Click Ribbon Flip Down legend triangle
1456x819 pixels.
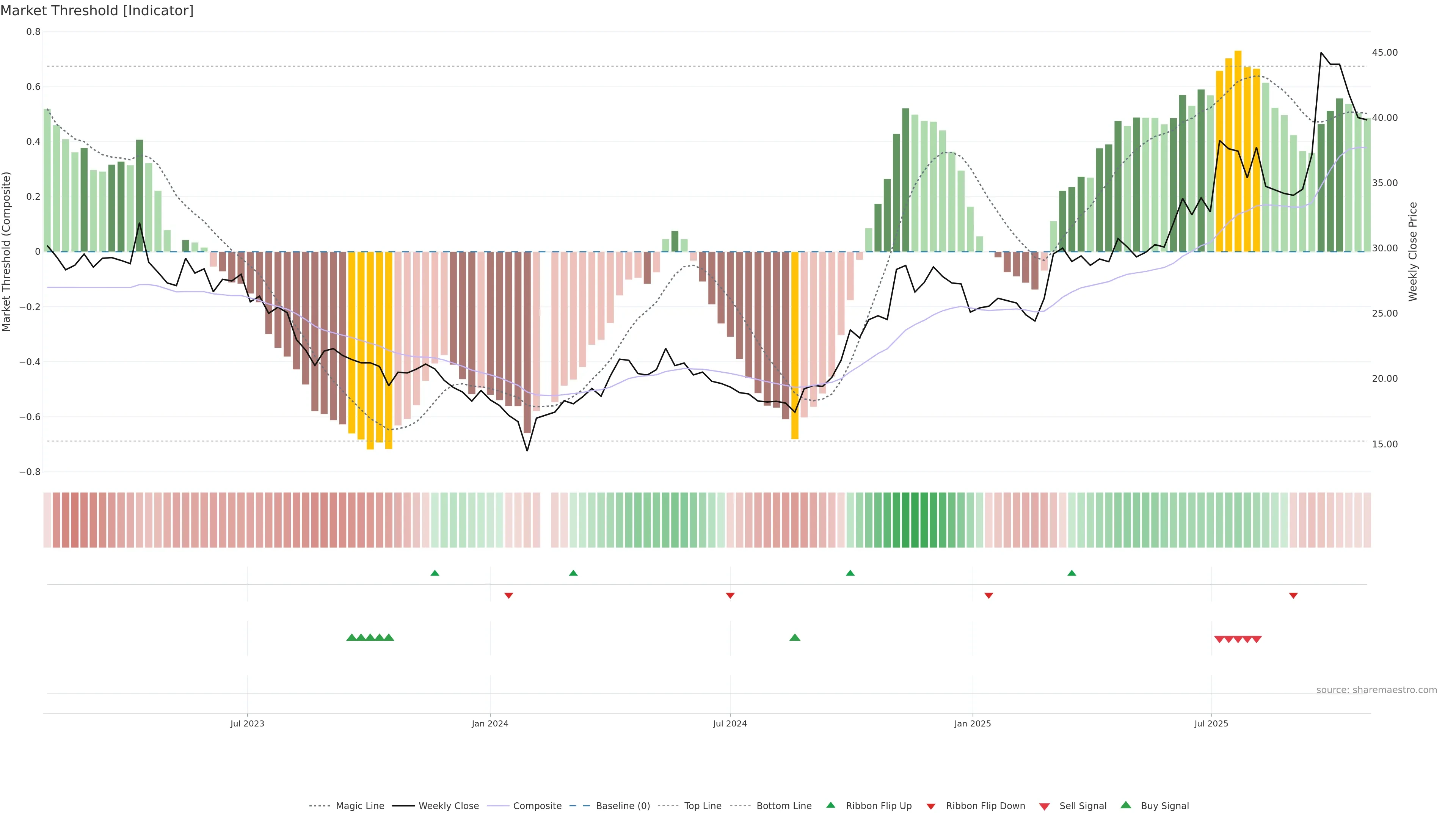pos(931,806)
